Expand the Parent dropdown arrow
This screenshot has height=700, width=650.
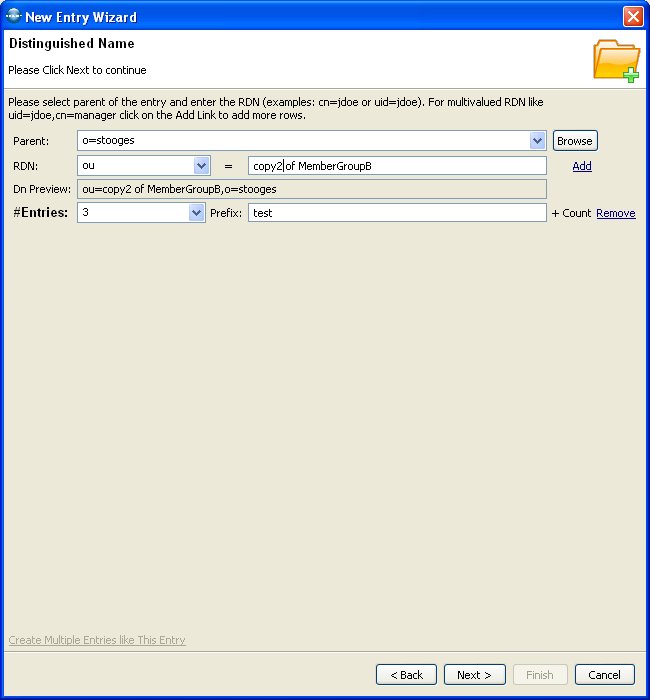click(538, 141)
